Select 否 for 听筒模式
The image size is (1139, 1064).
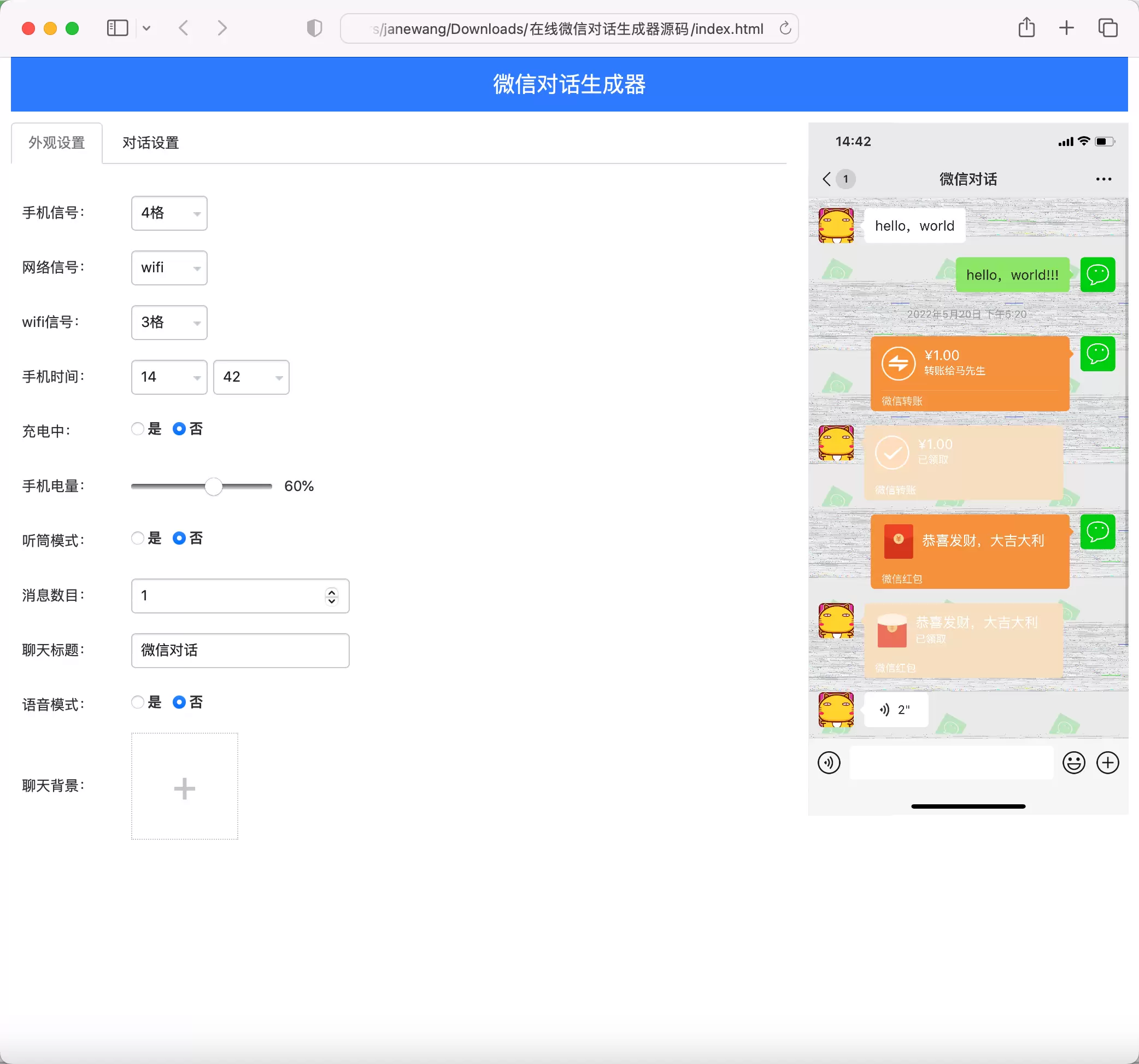pyautogui.click(x=179, y=539)
